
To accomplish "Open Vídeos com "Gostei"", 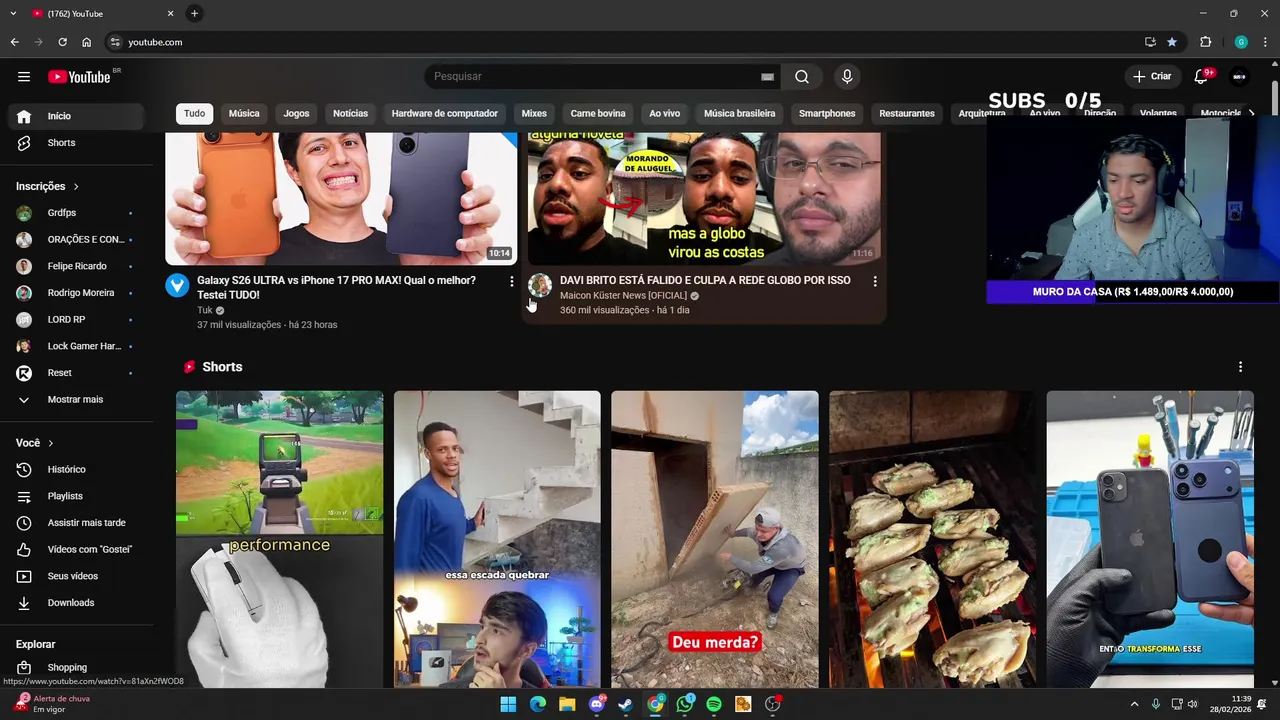I will click(75, 550).
